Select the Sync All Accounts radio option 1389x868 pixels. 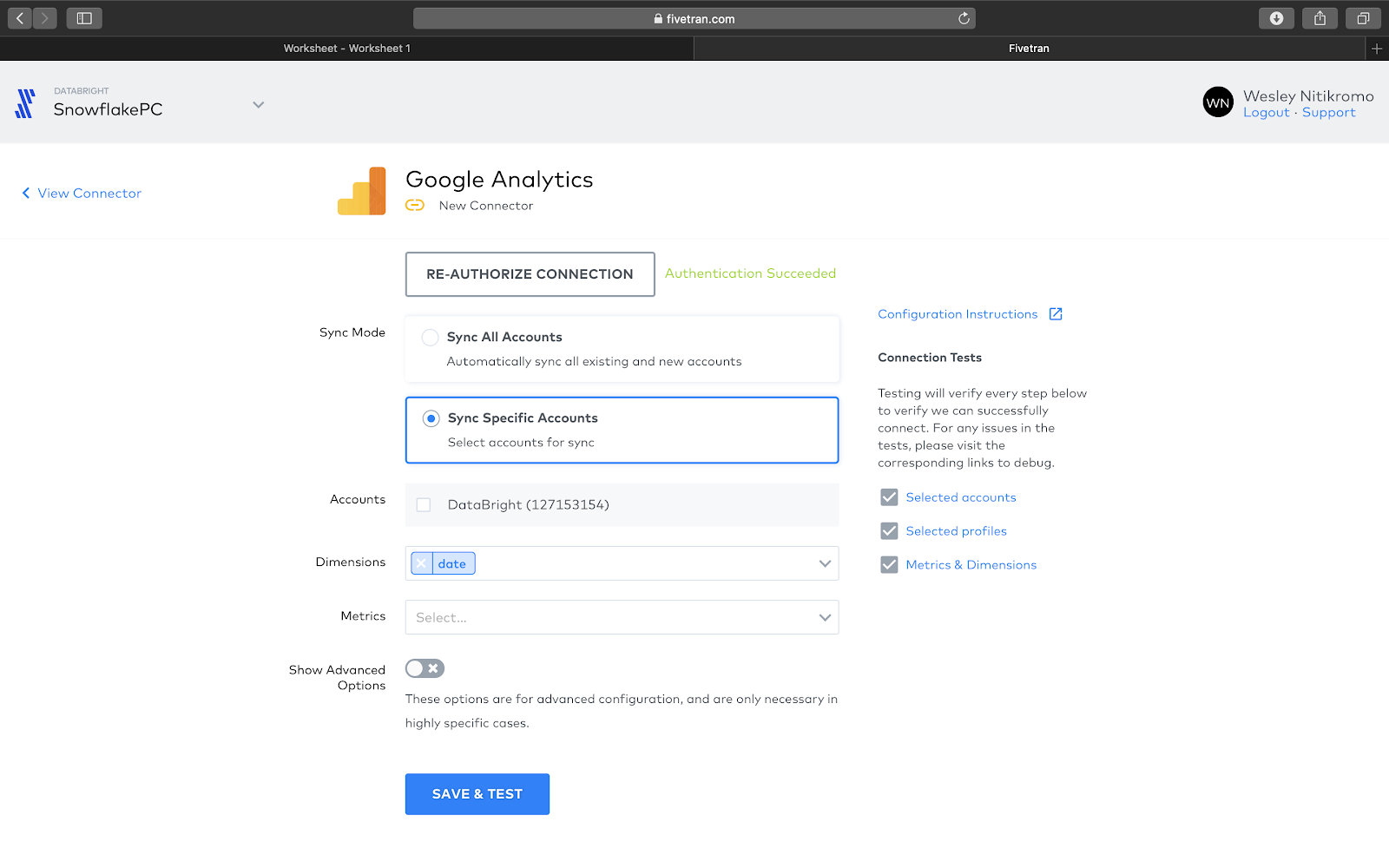click(x=430, y=338)
